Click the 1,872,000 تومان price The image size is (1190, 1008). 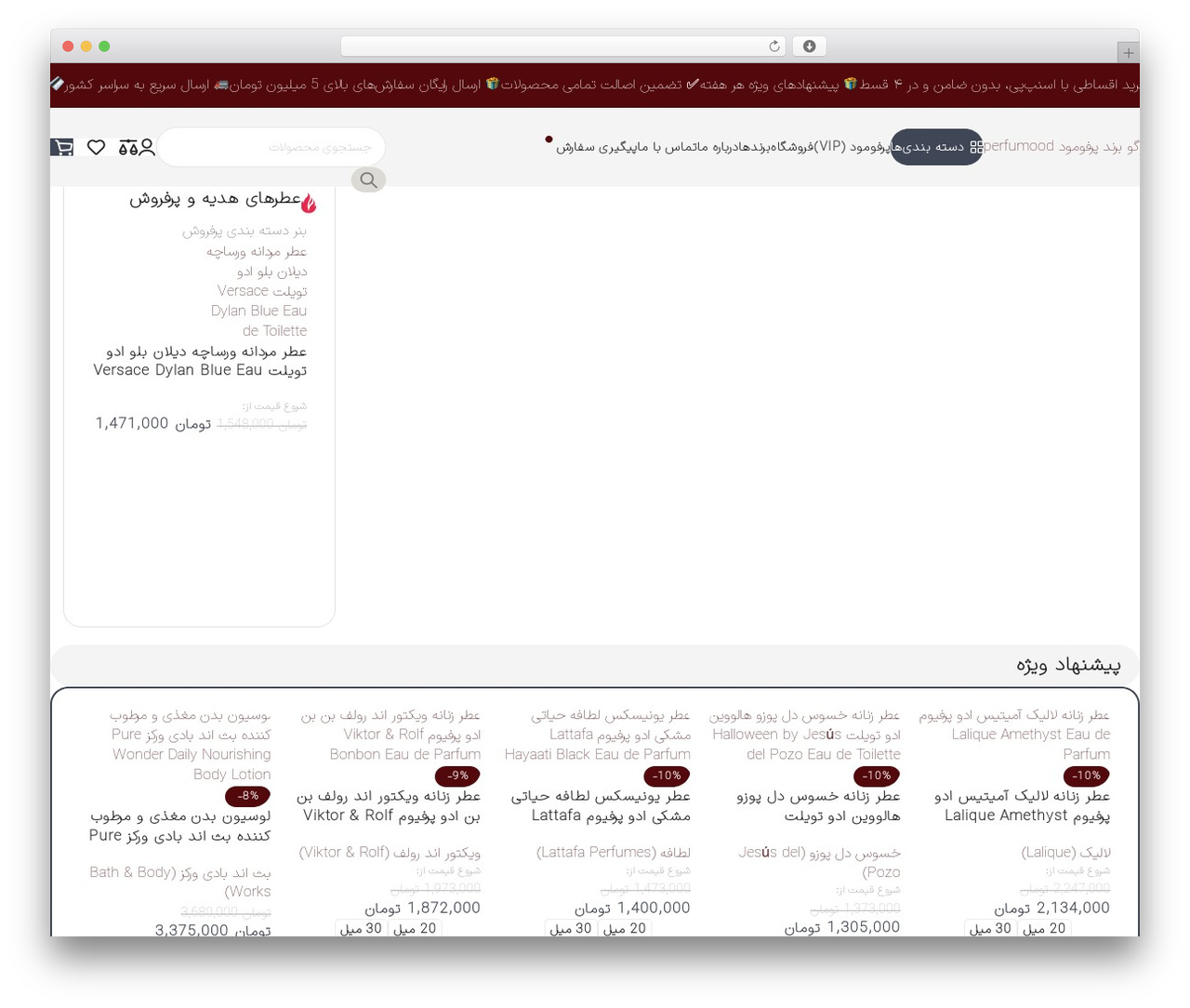[x=422, y=909]
